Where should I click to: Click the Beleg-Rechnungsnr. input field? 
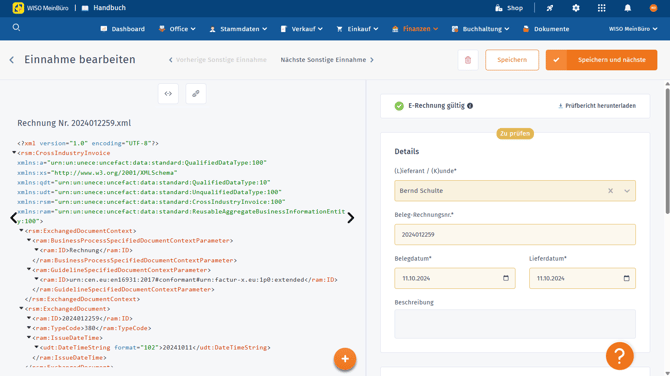pos(515,235)
